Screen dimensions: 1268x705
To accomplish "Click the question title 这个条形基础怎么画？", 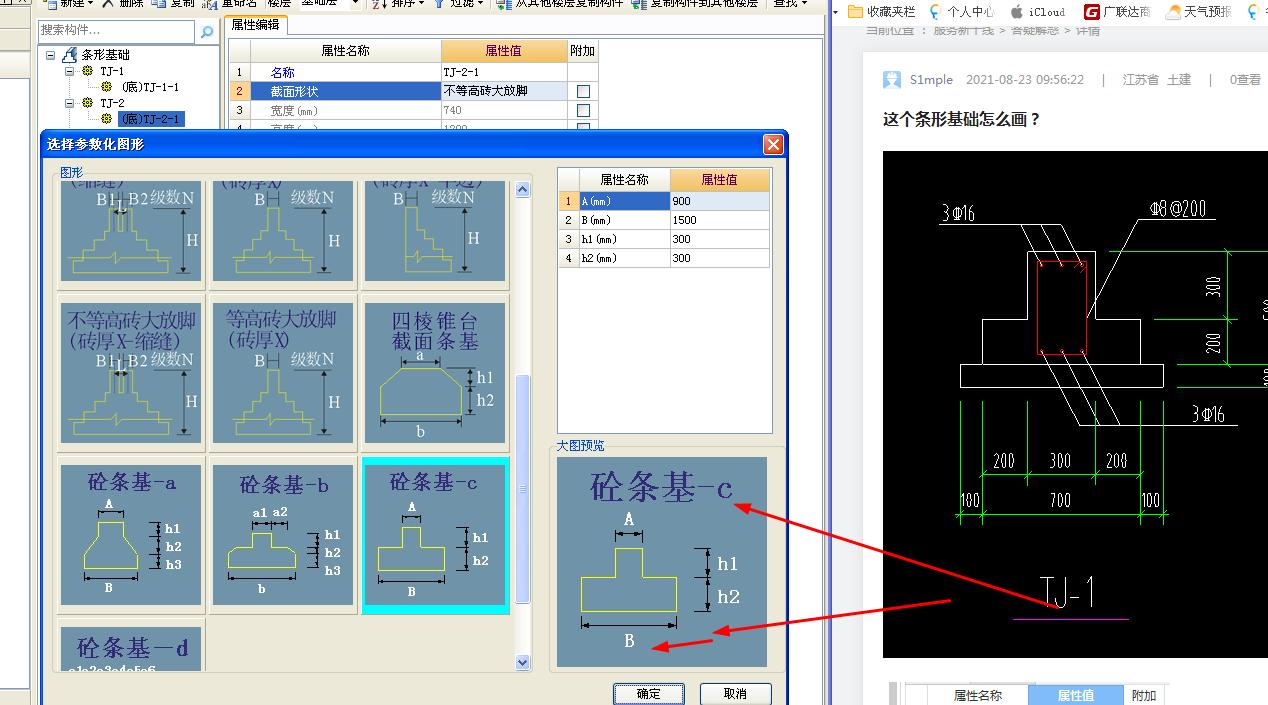I will click(x=962, y=119).
